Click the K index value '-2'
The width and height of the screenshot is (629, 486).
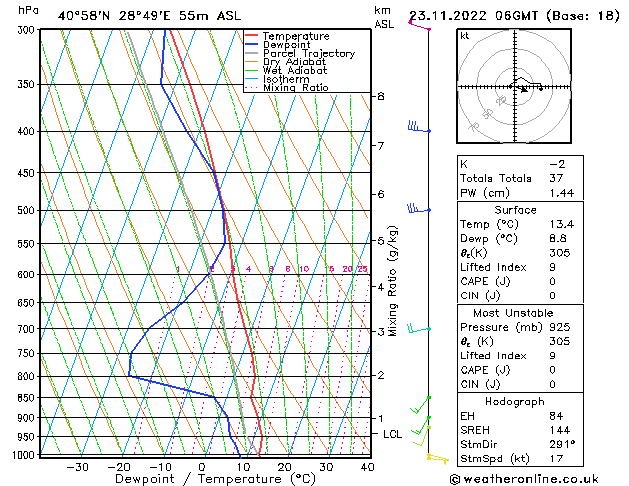coord(557,164)
